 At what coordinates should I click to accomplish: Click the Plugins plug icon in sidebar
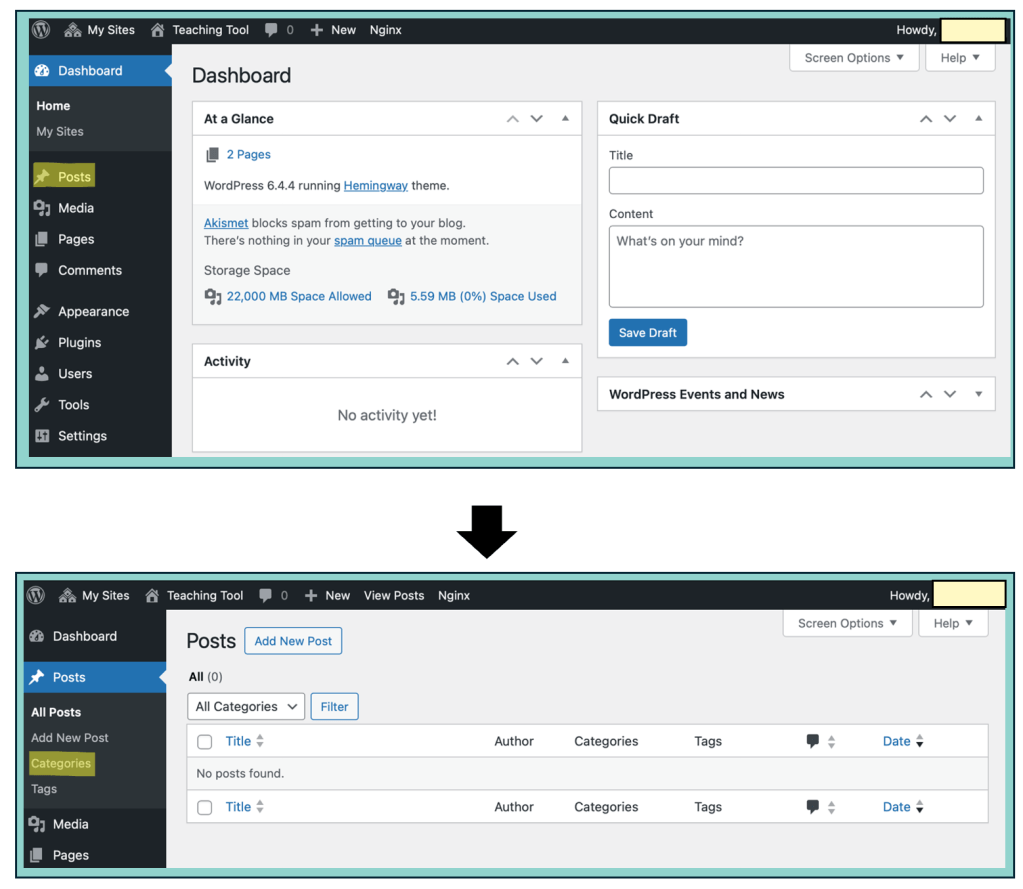[41, 342]
